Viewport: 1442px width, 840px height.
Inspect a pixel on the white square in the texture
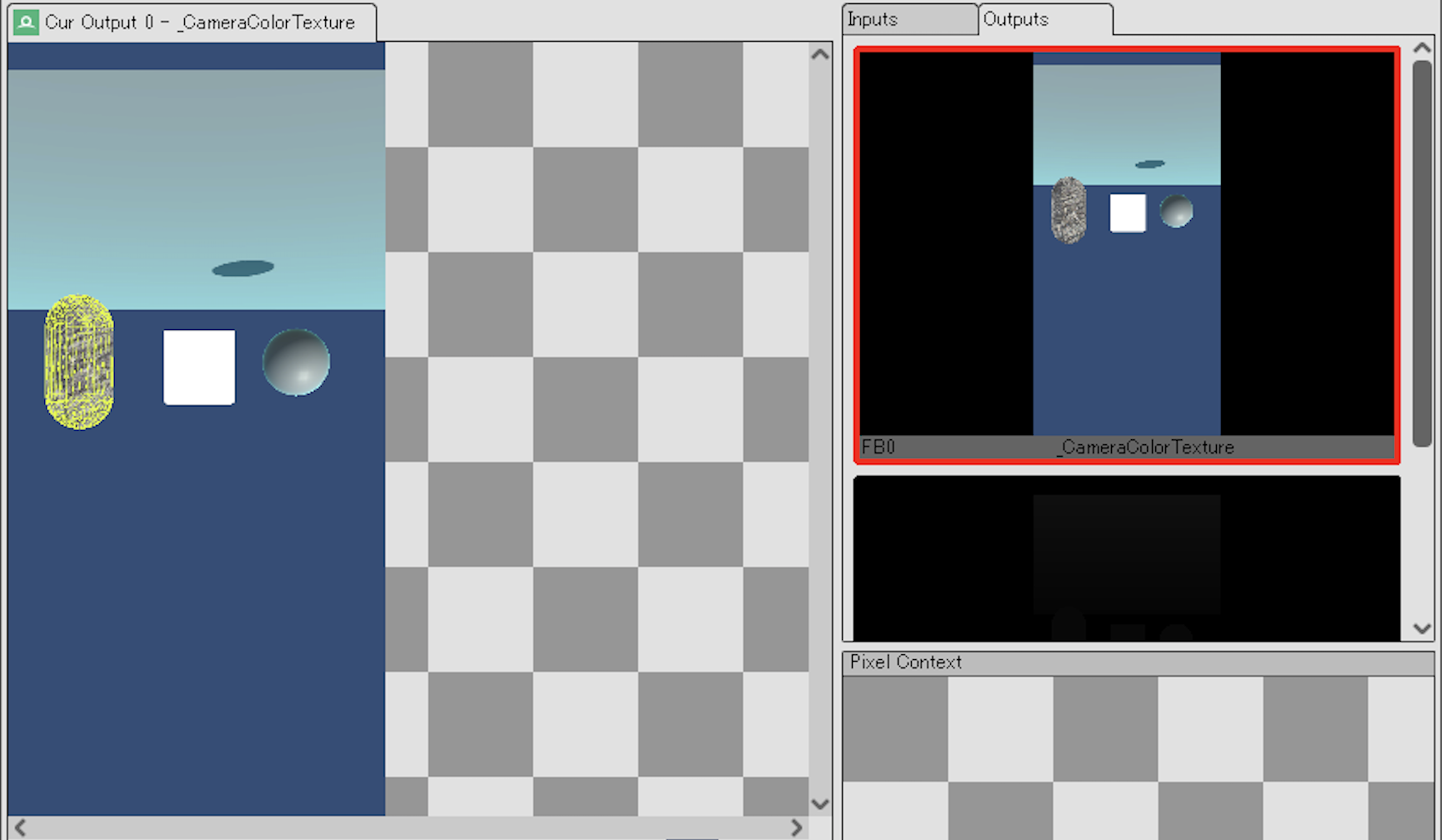(198, 367)
